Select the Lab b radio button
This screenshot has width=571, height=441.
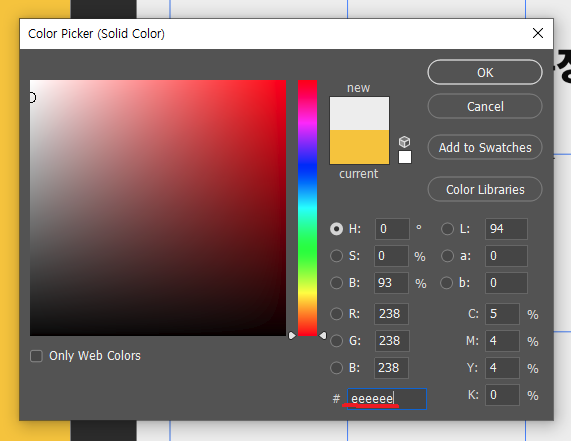[446, 283]
